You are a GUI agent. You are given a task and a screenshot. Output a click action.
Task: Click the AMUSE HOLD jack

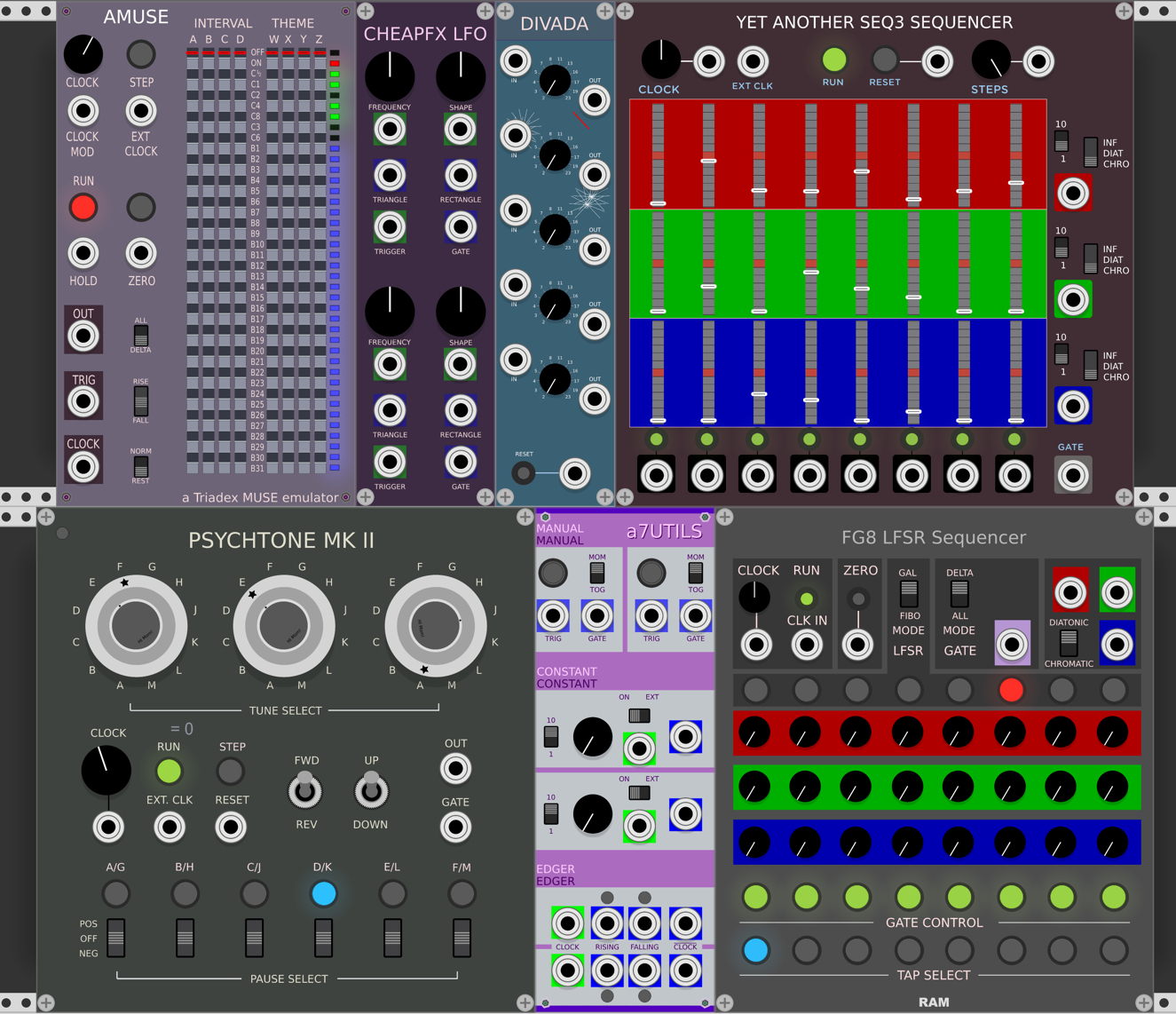(83, 254)
